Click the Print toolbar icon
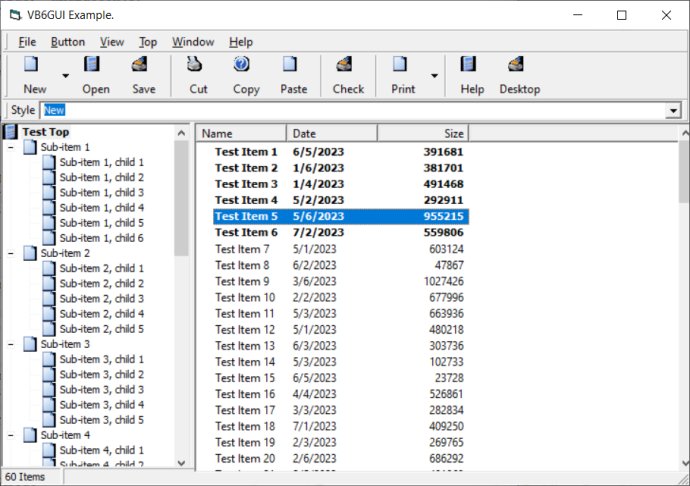 pos(400,64)
